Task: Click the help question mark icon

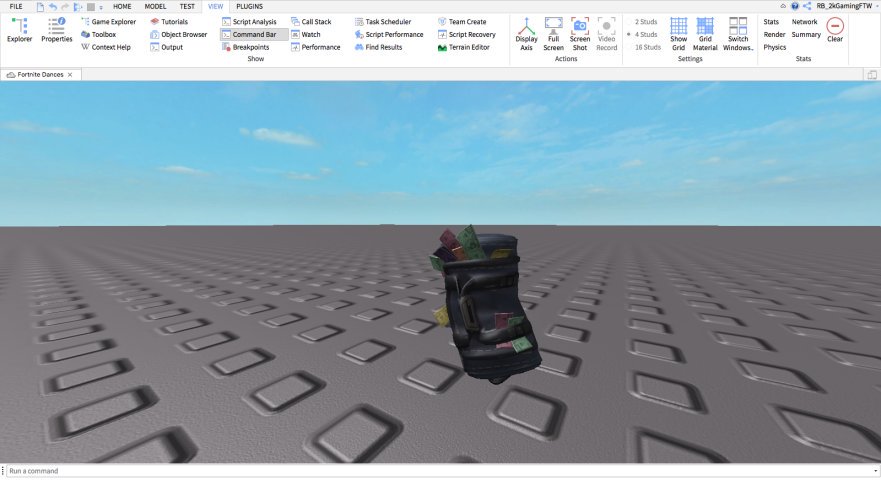Action: 794,6
